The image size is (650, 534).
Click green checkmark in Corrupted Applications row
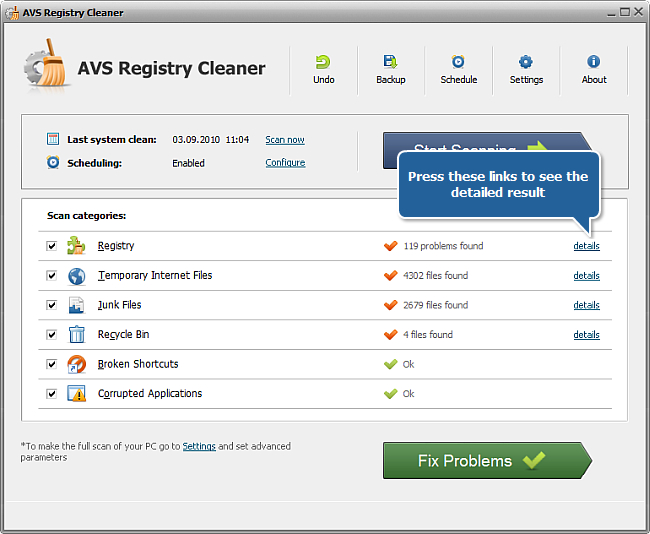(390, 394)
